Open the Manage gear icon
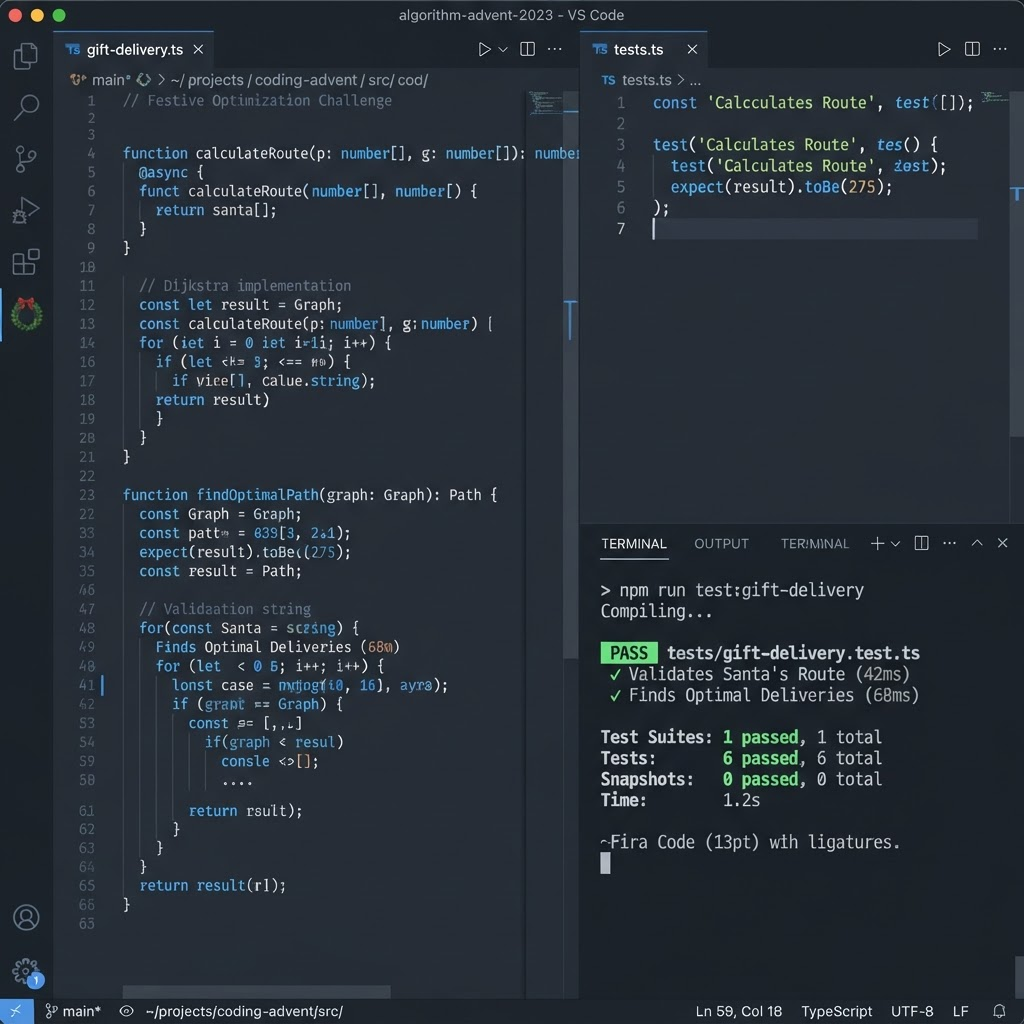Viewport: 1024px width, 1024px height. tap(26, 972)
